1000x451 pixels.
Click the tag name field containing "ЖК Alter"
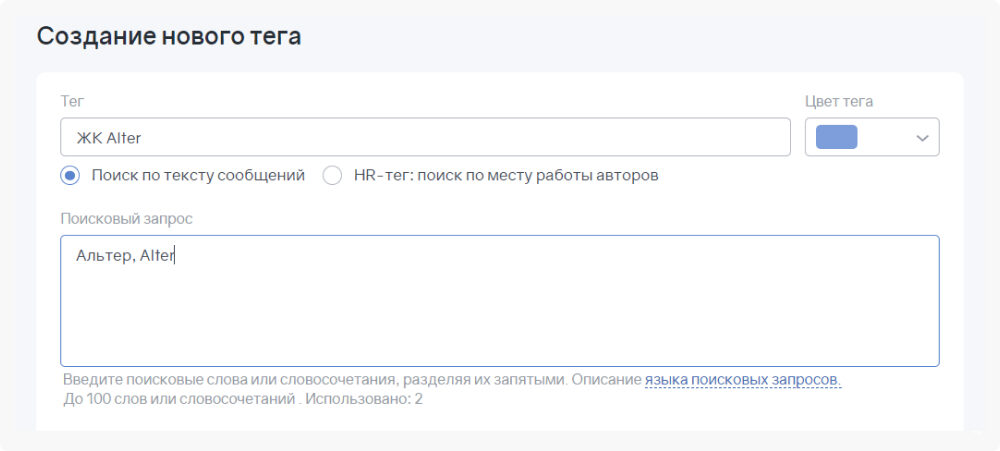point(425,137)
